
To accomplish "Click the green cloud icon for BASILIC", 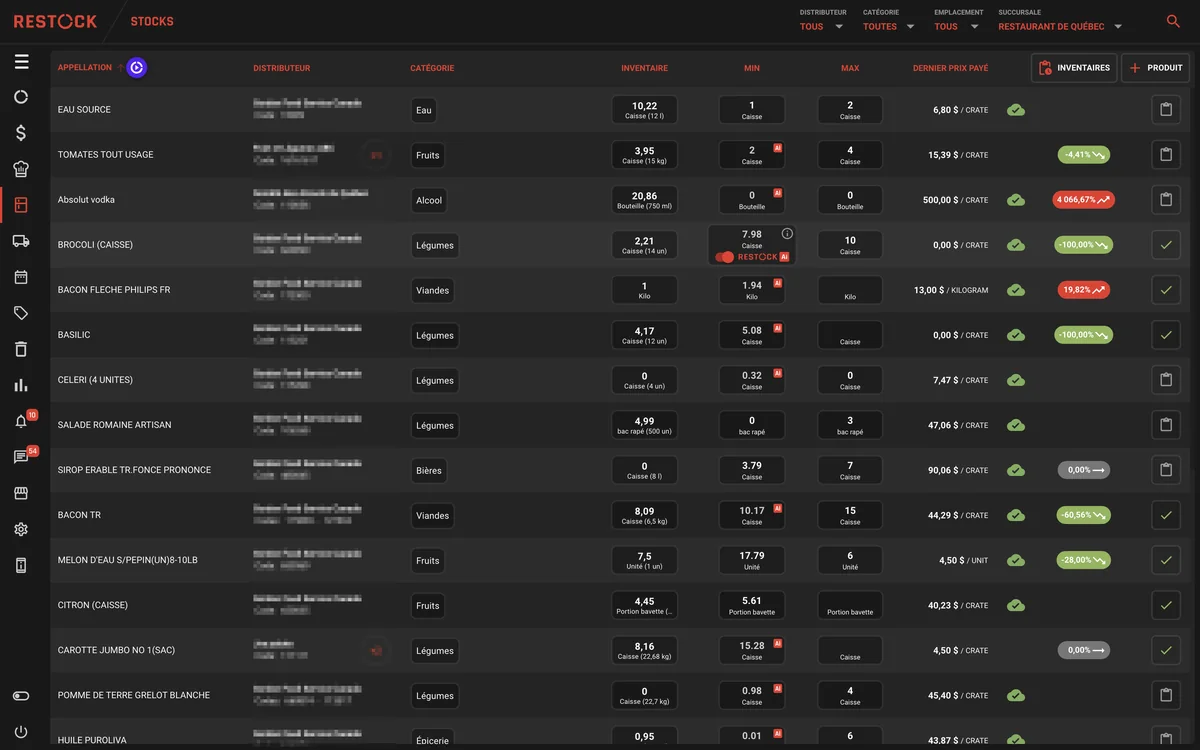I will 1016,335.
